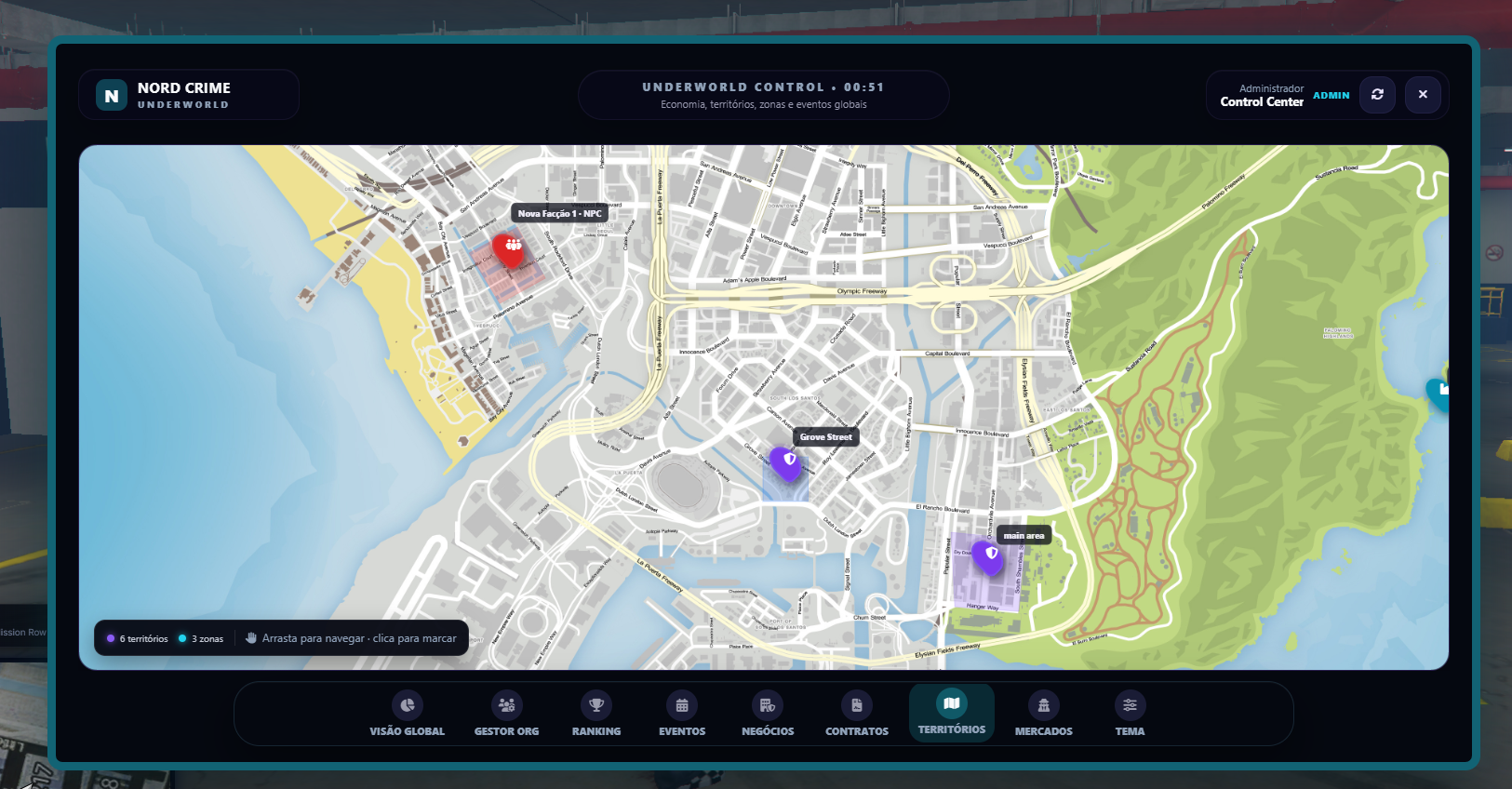Screen dimensions: 1512x789
Task: Click the 3 zonas legend entry
Action: pos(201,638)
